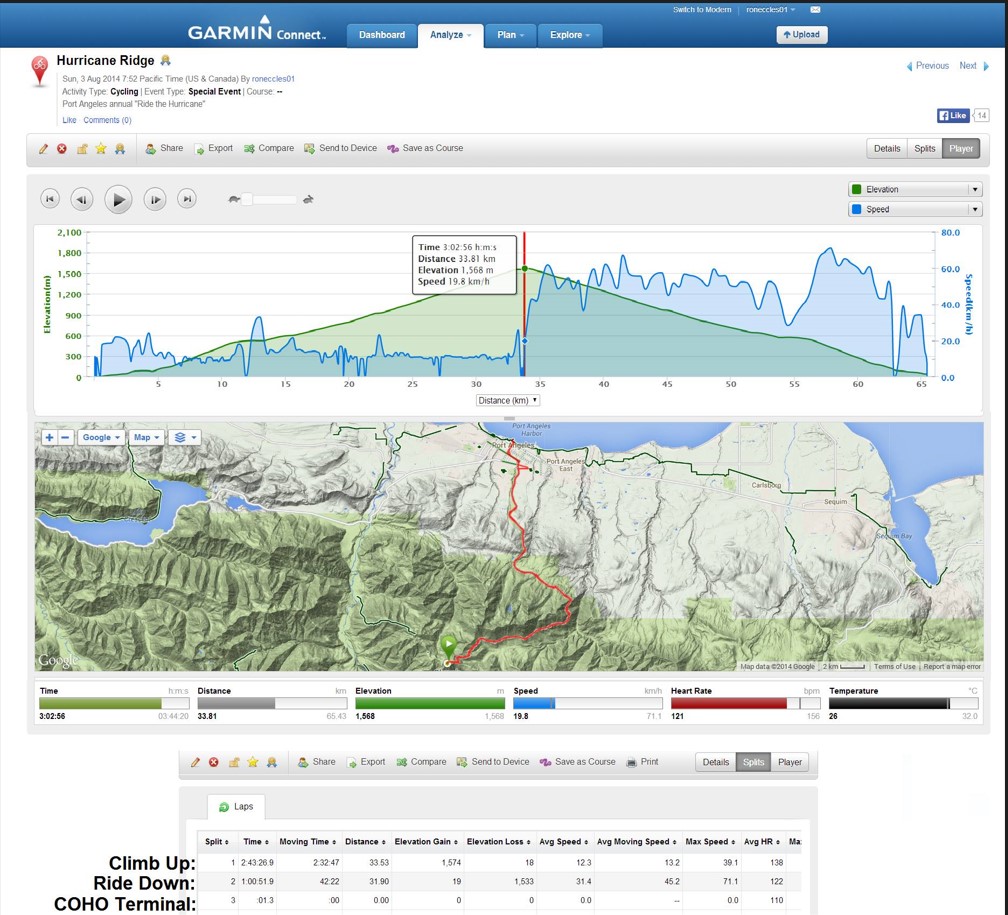
Task: Click the playback speed slider
Action: coord(270,199)
